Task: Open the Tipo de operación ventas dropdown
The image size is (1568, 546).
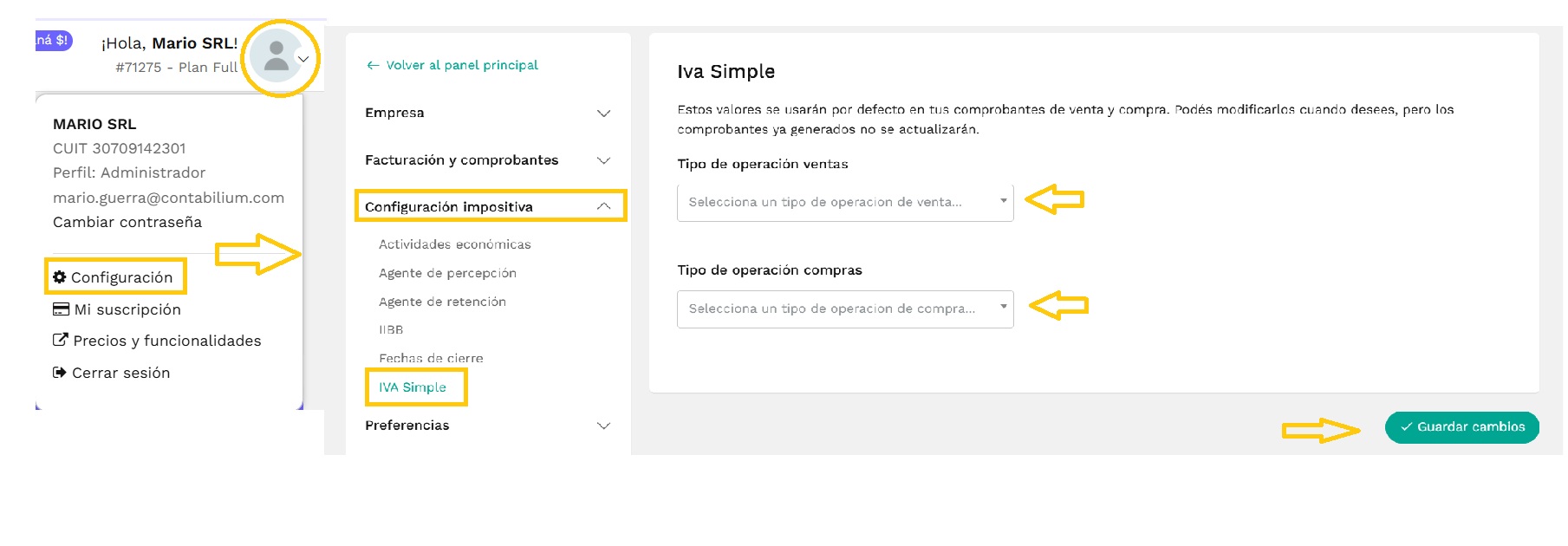Action: tap(845, 202)
